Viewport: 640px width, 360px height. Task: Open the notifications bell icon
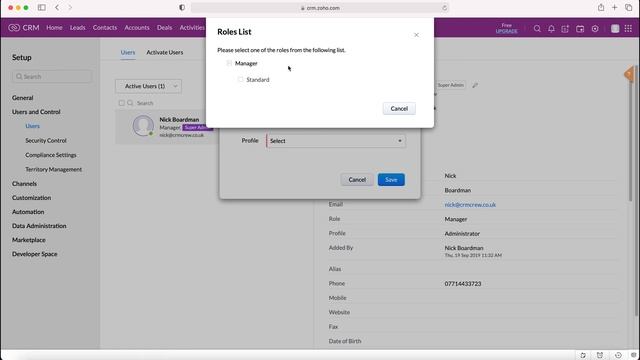click(551, 29)
